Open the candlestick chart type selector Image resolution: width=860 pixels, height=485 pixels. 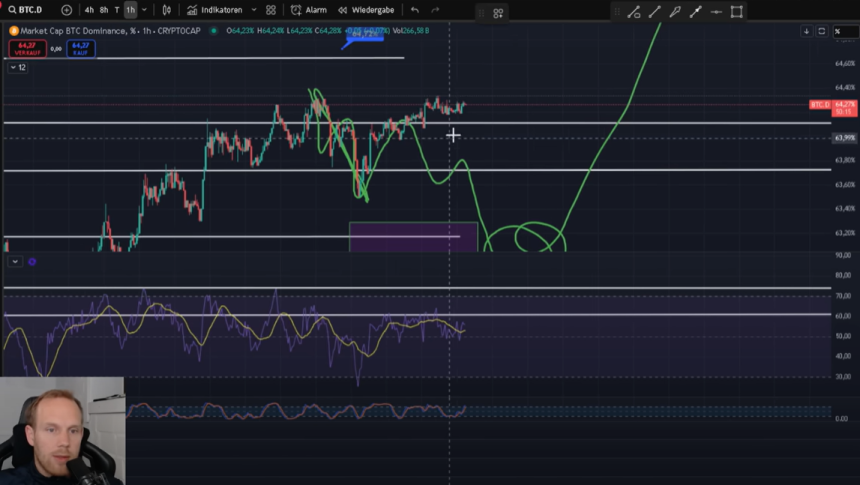pyautogui.click(x=166, y=10)
